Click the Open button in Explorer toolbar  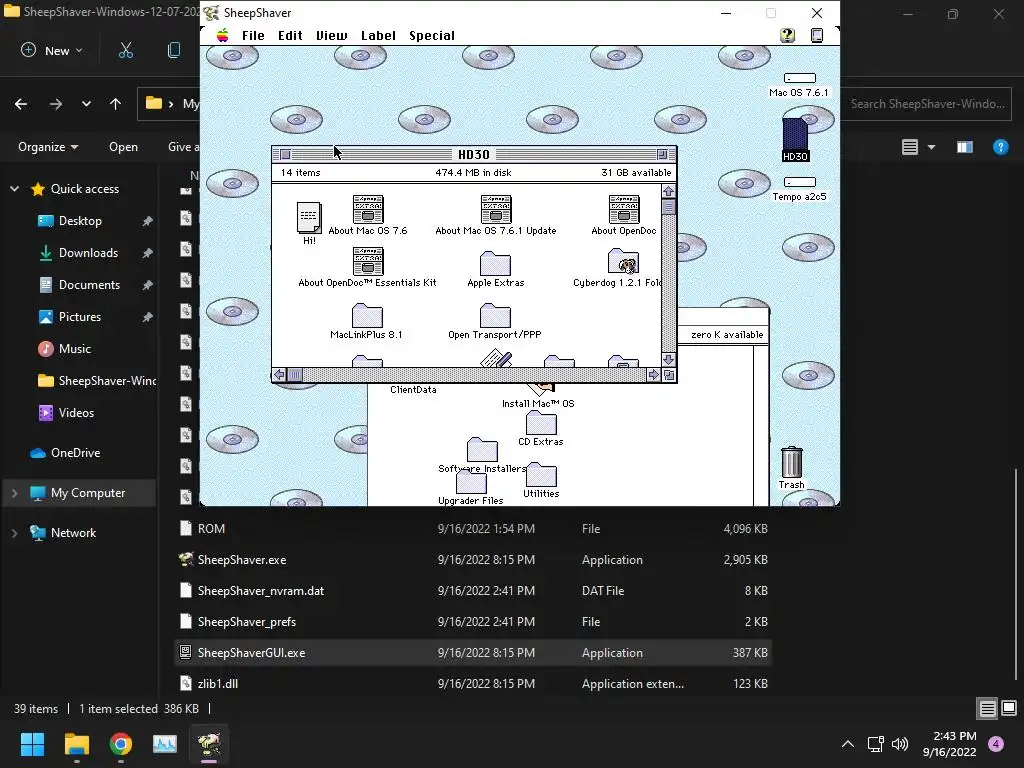point(123,147)
